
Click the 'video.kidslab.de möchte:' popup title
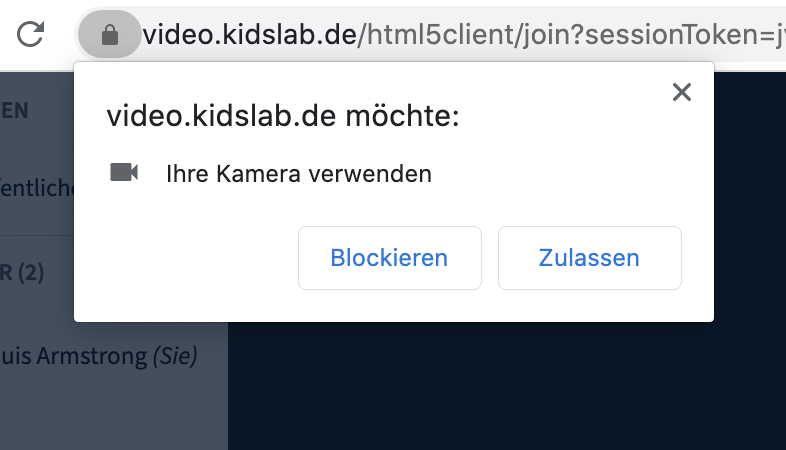pyautogui.click(x=282, y=116)
